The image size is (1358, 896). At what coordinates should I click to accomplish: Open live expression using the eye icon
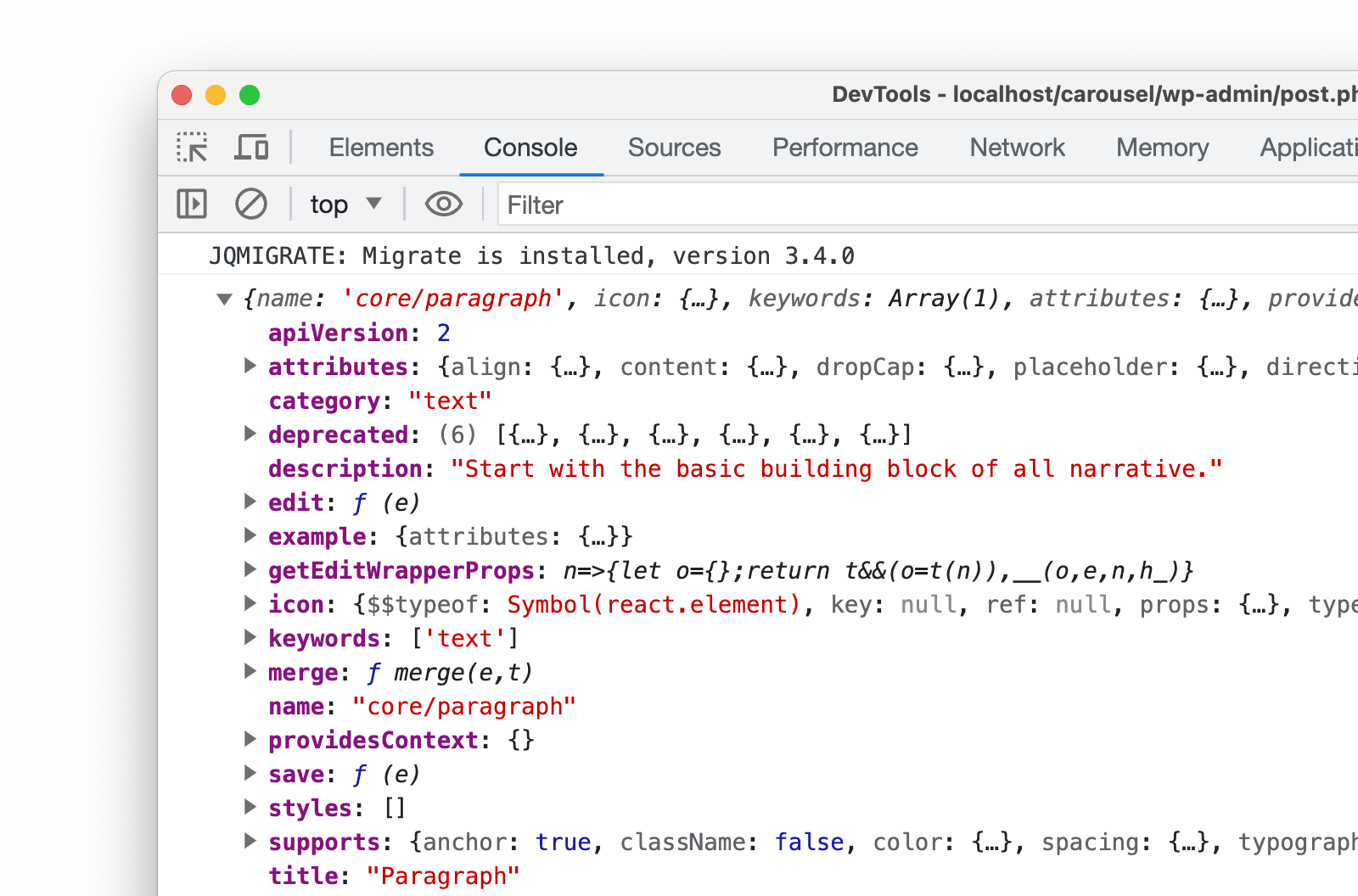444,204
